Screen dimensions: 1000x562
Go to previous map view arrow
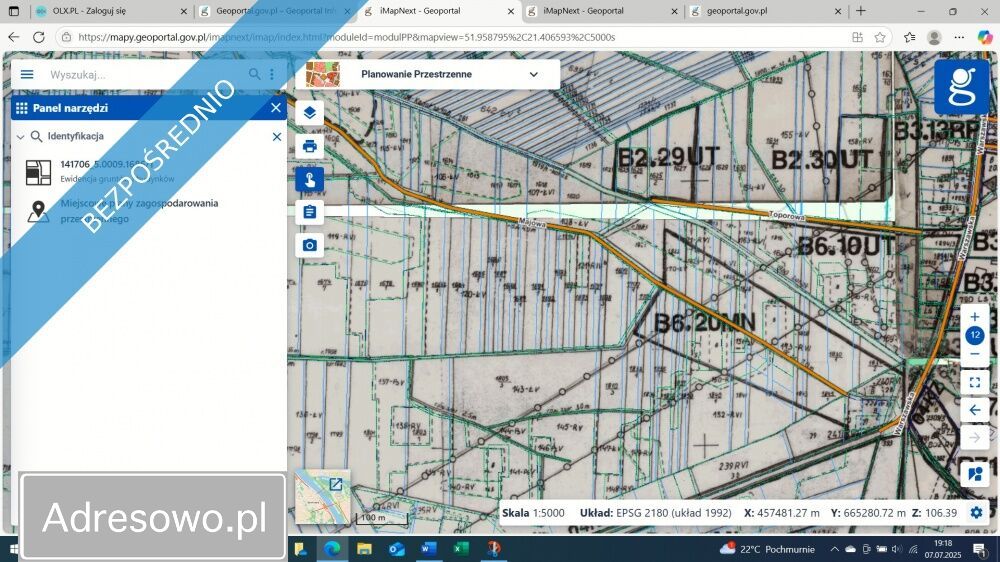coord(974,410)
